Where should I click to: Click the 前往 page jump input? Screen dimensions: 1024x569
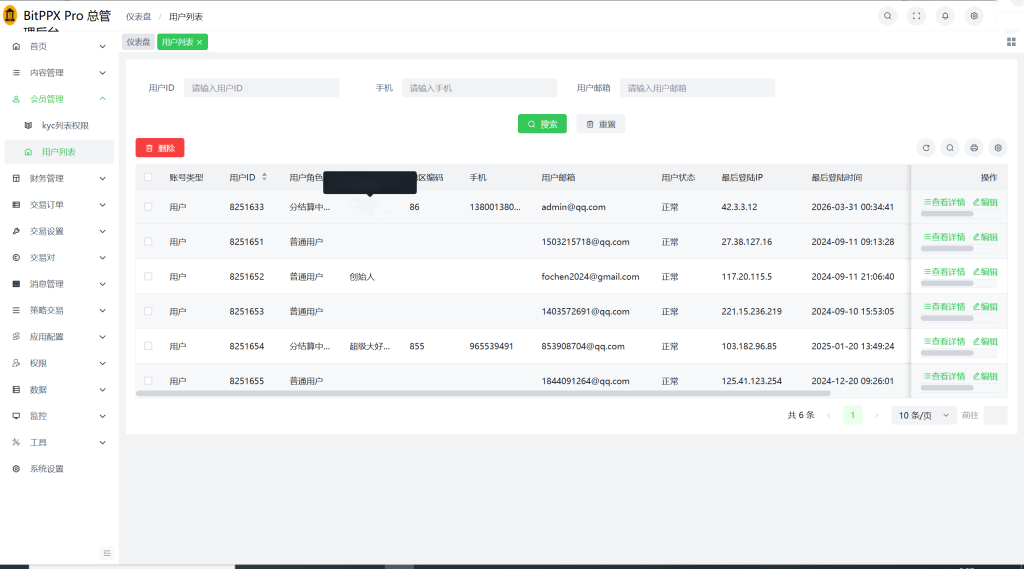click(x=995, y=415)
